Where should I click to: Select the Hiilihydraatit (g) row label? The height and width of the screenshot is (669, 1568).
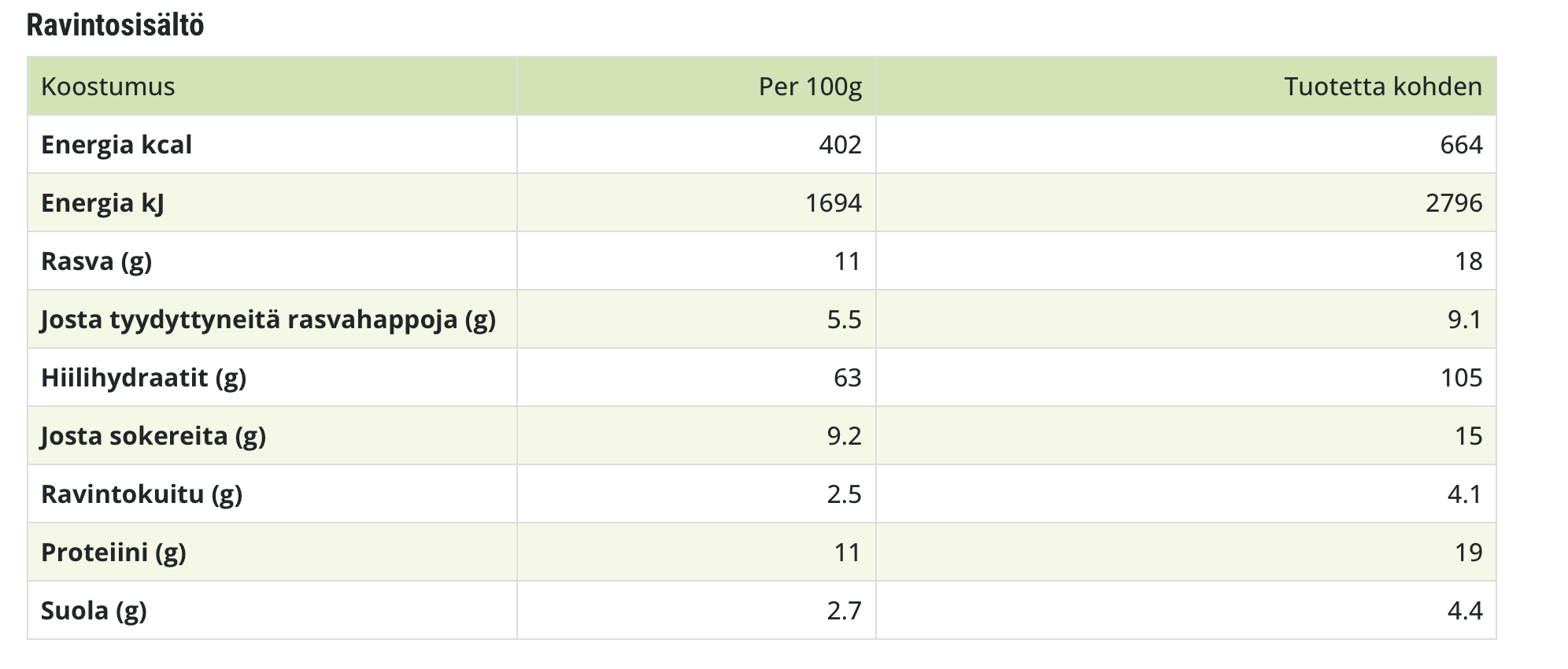143,378
